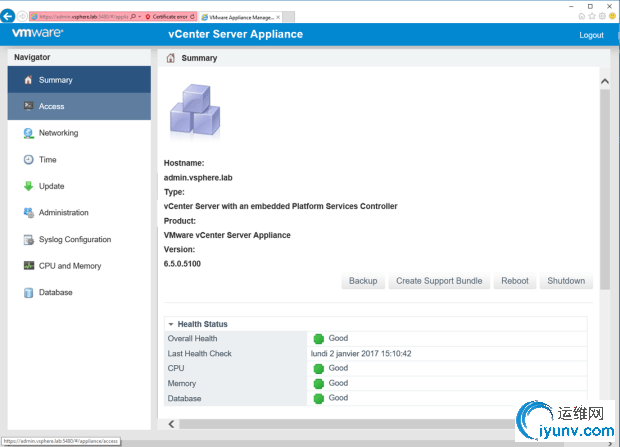620x447 pixels.
Task: Log out of the appliance
Action: pos(591,35)
